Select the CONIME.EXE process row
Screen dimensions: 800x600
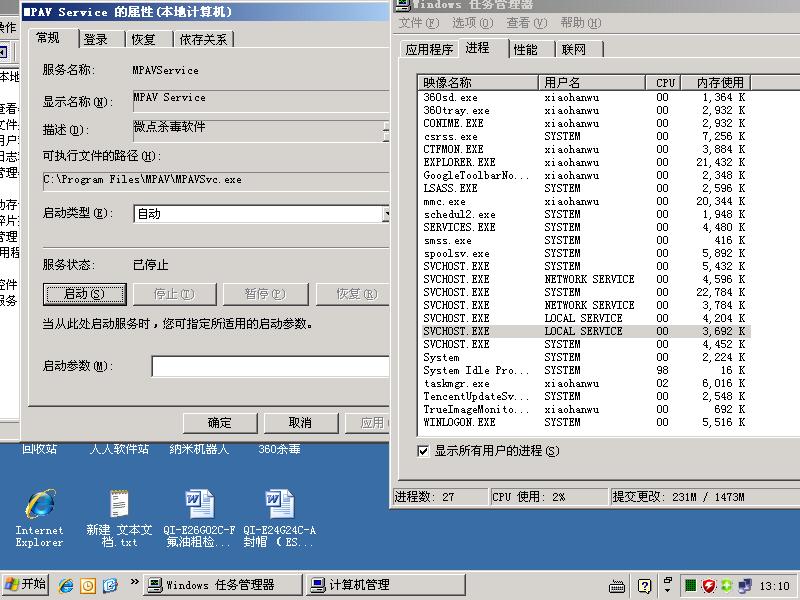click(585, 123)
